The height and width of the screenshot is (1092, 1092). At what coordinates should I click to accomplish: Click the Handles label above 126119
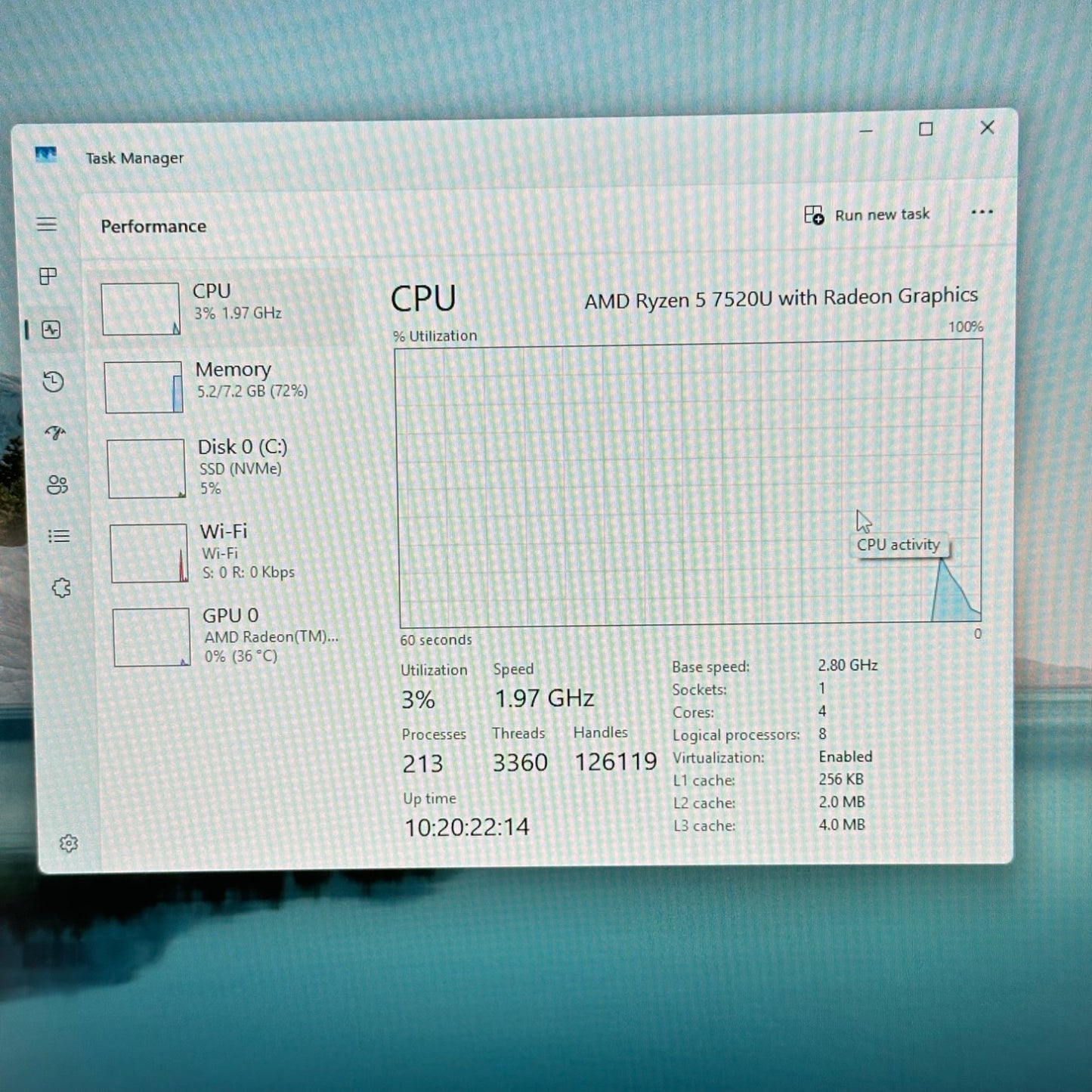(600, 732)
